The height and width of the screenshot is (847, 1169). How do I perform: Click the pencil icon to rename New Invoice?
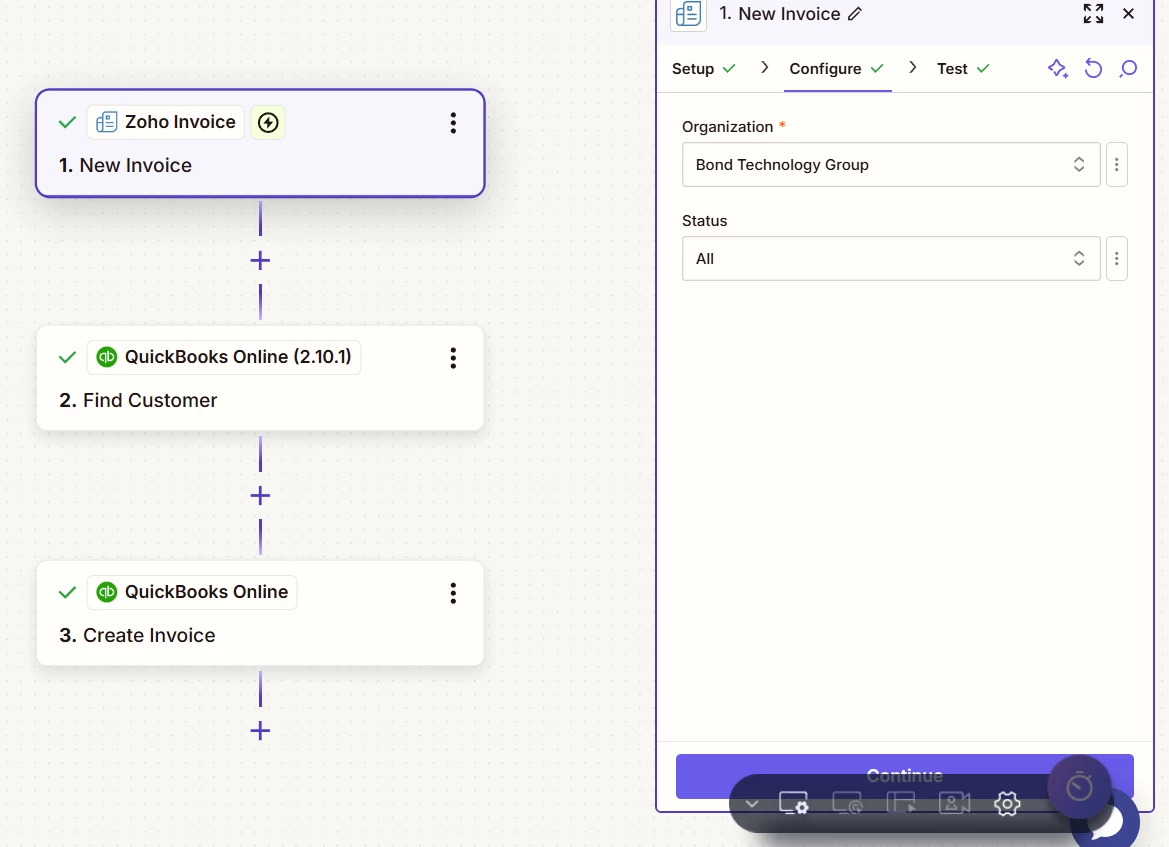click(x=855, y=14)
